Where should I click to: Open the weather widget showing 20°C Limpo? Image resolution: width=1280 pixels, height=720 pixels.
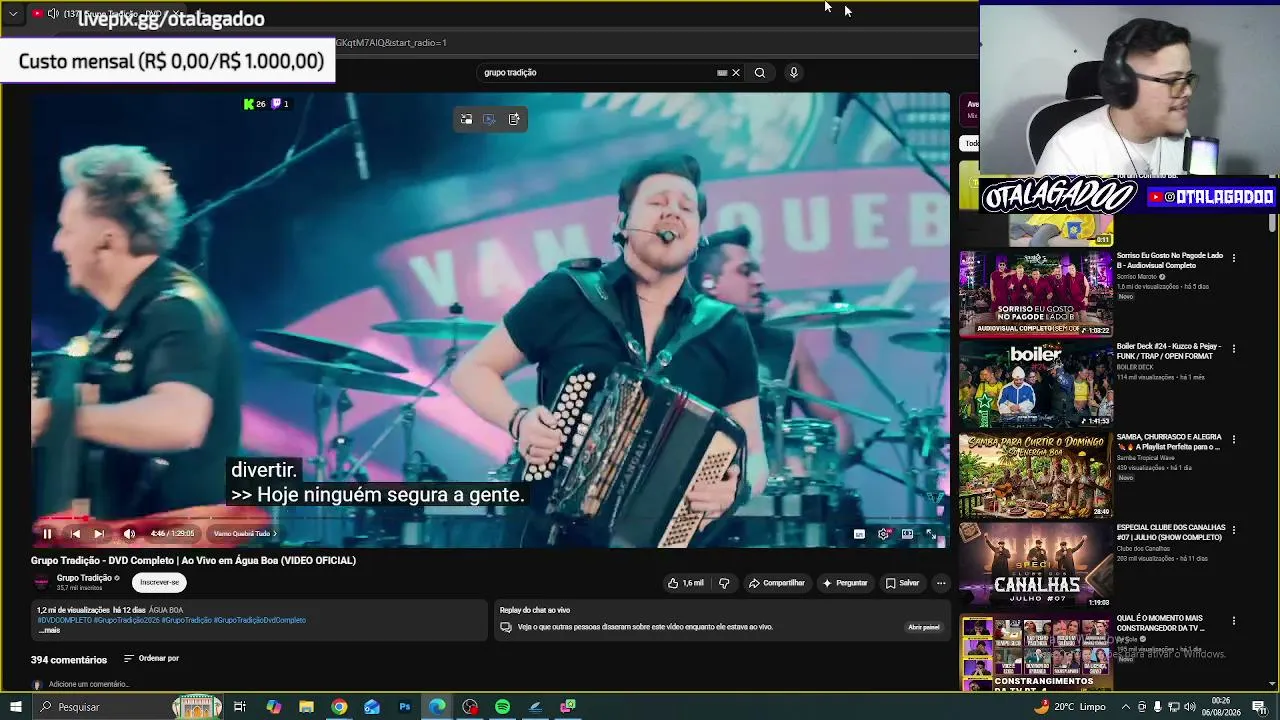pyautogui.click(x=1069, y=707)
